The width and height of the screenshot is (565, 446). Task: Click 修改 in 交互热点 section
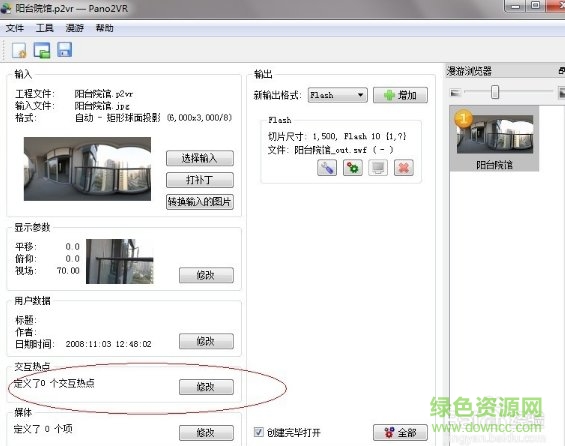pyautogui.click(x=206, y=387)
